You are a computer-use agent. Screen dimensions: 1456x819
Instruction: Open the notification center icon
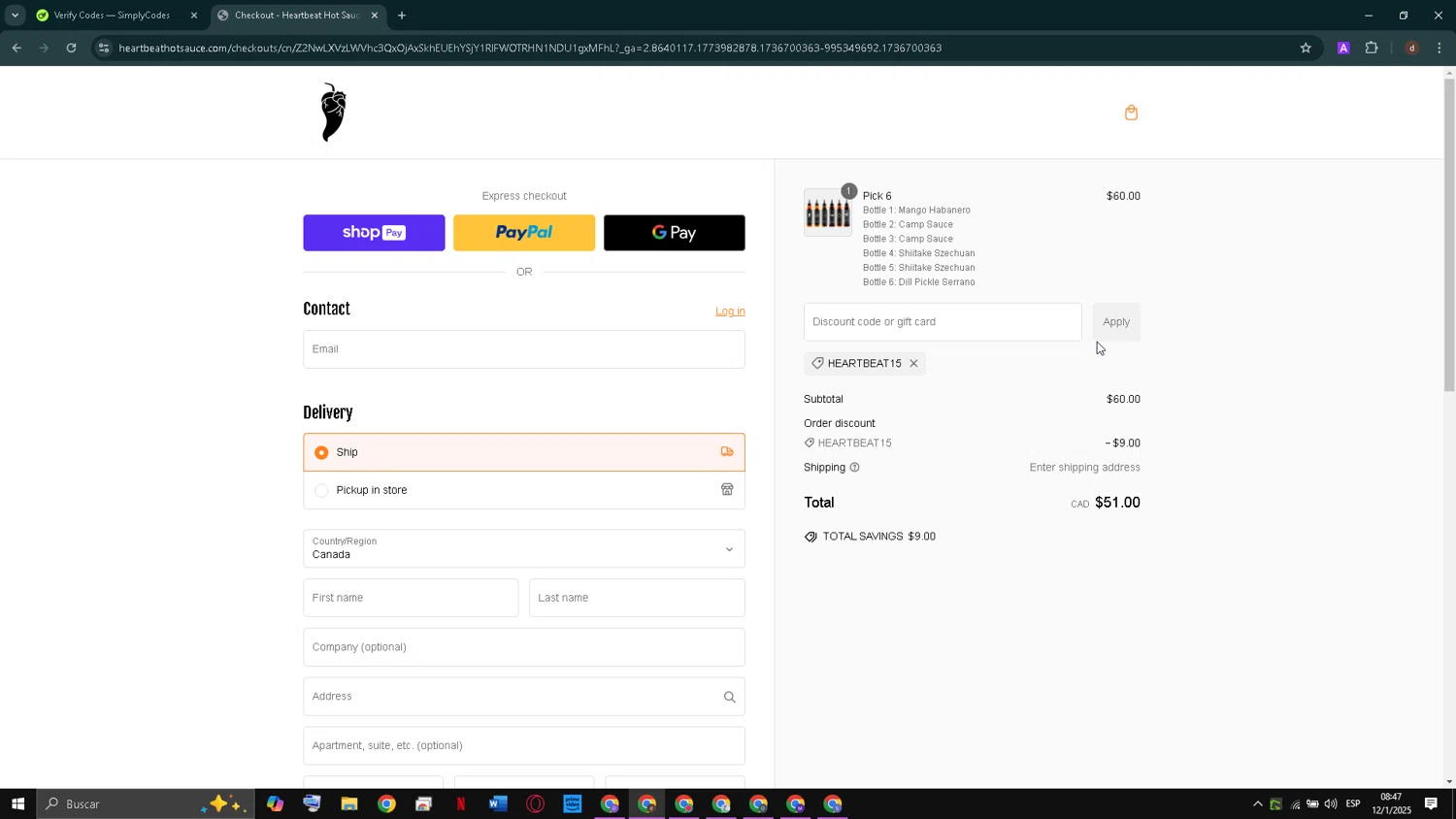[1431, 803]
